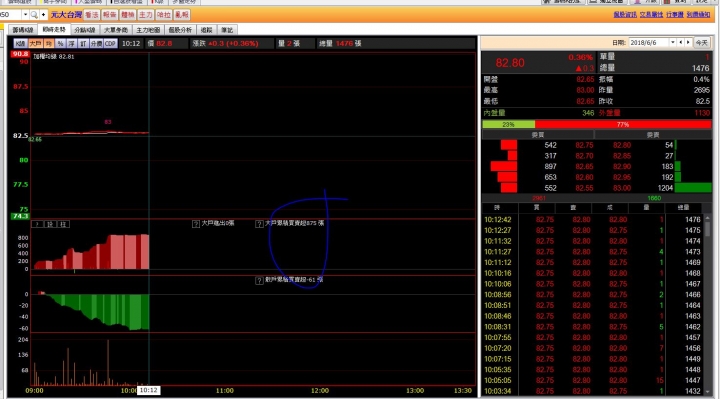
Task: Click the plus add-to-watchlist icon
Action: 43,15
